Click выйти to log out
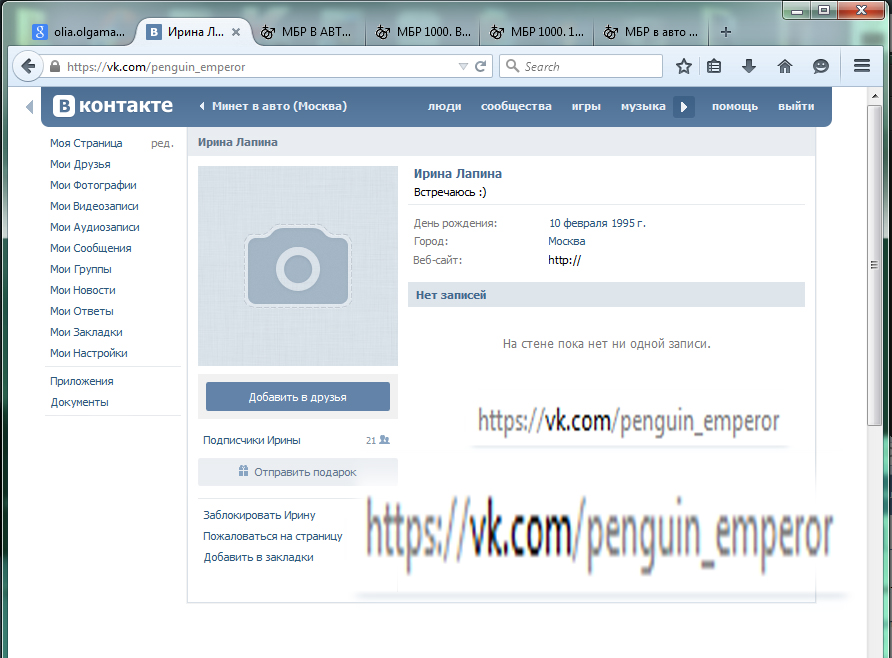 pos(796,106)
